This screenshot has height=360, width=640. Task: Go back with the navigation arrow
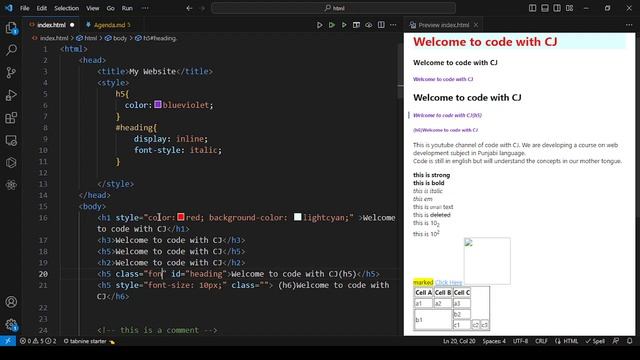click(189, 8)
